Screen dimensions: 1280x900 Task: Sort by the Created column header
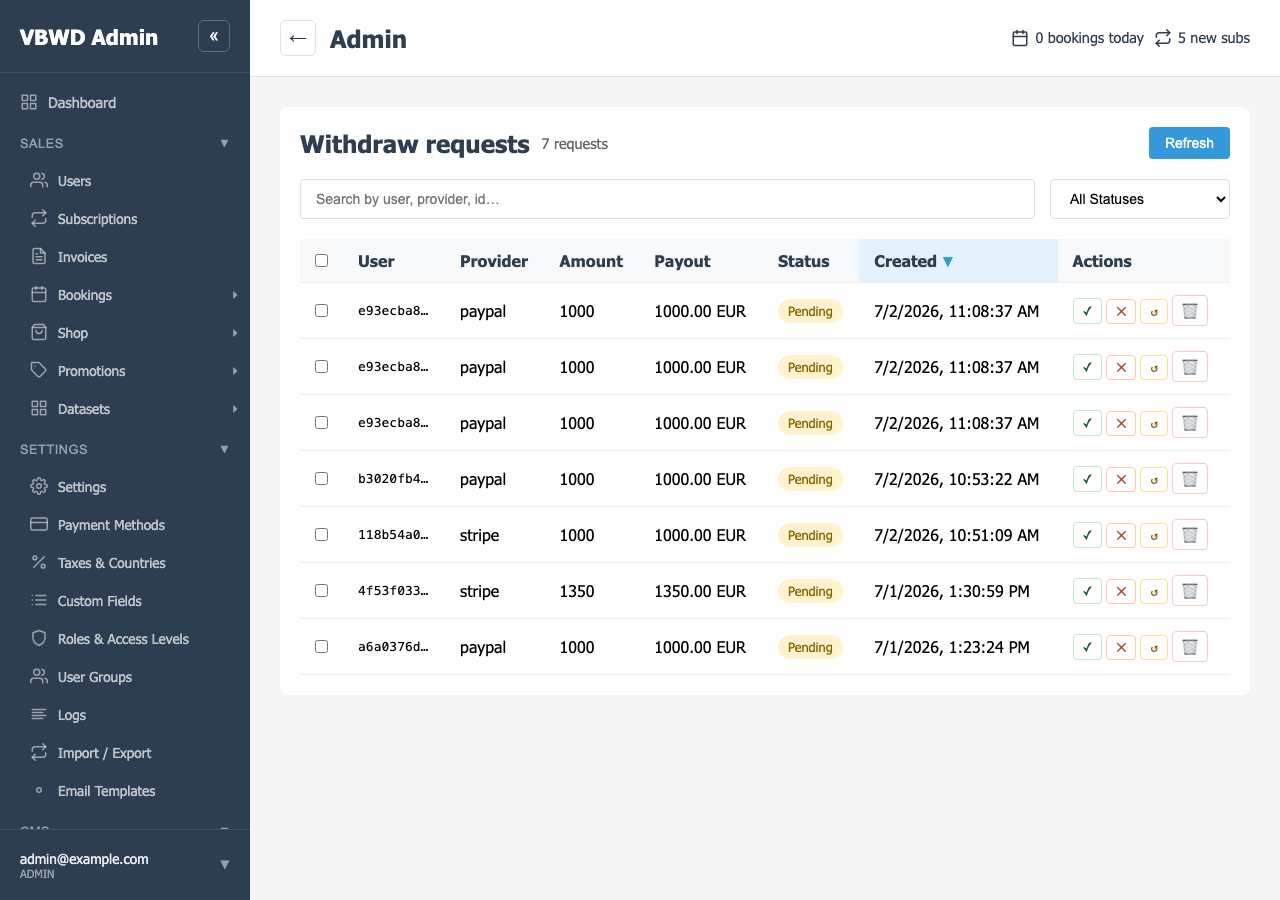point(958,261)
